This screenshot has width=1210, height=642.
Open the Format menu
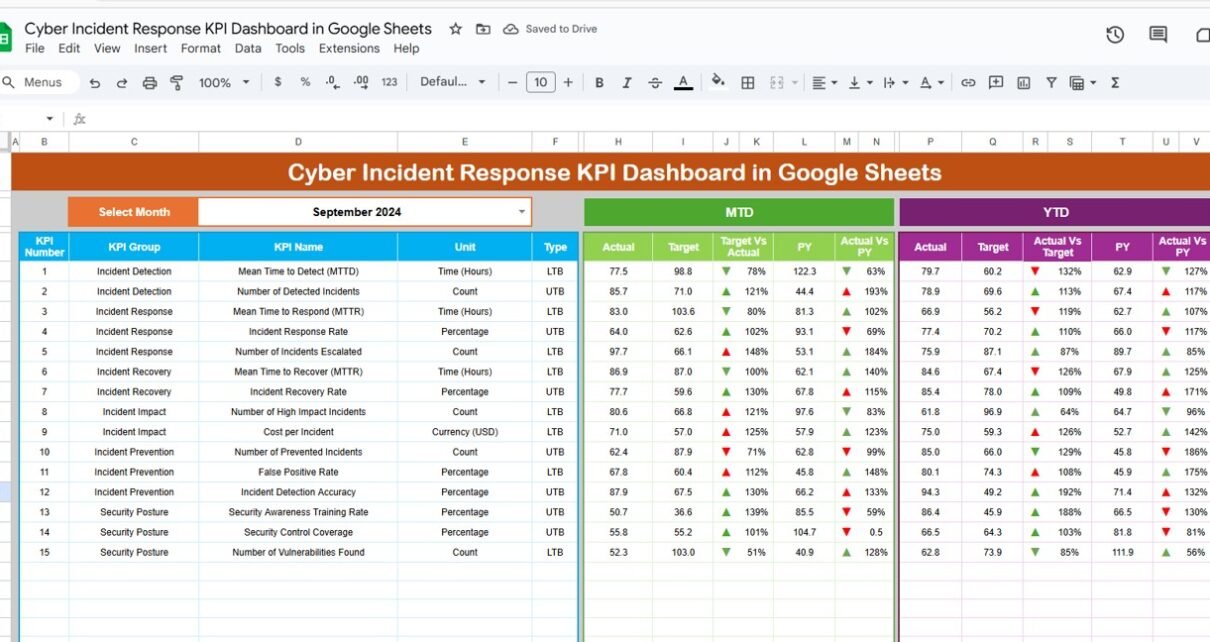[x=201, y=48]
